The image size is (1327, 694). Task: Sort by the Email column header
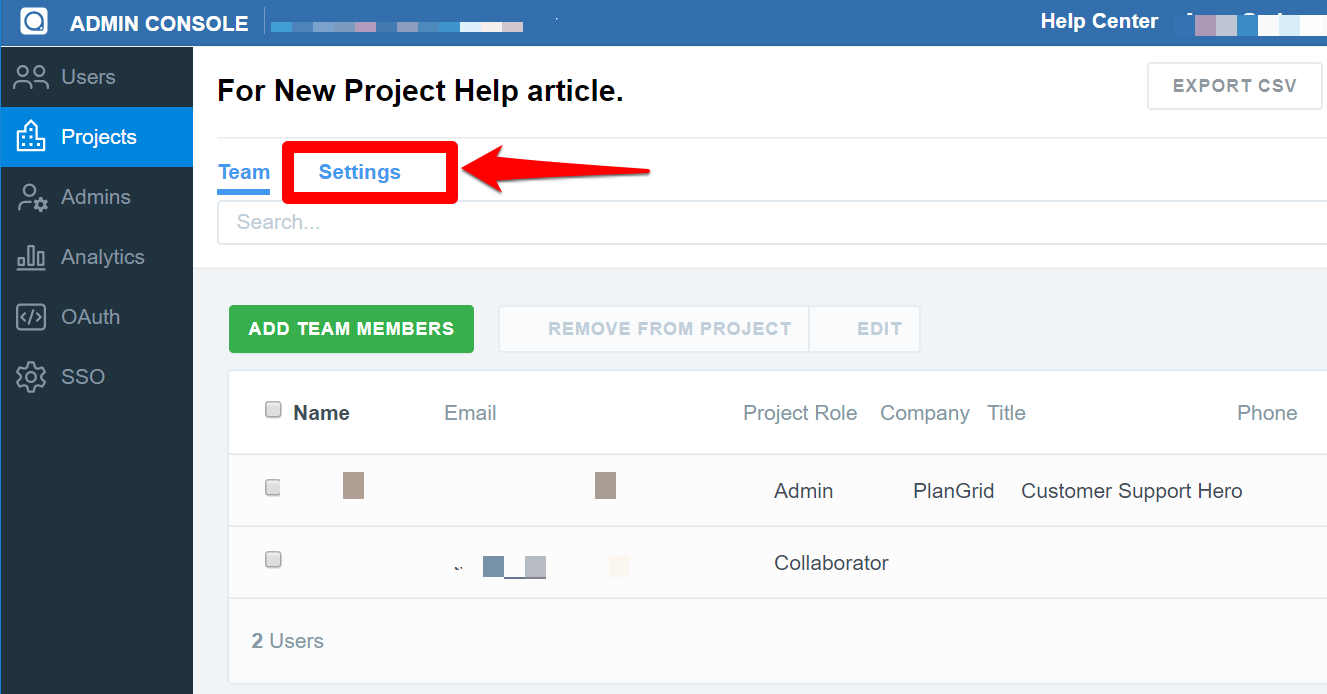click(470, 413)
